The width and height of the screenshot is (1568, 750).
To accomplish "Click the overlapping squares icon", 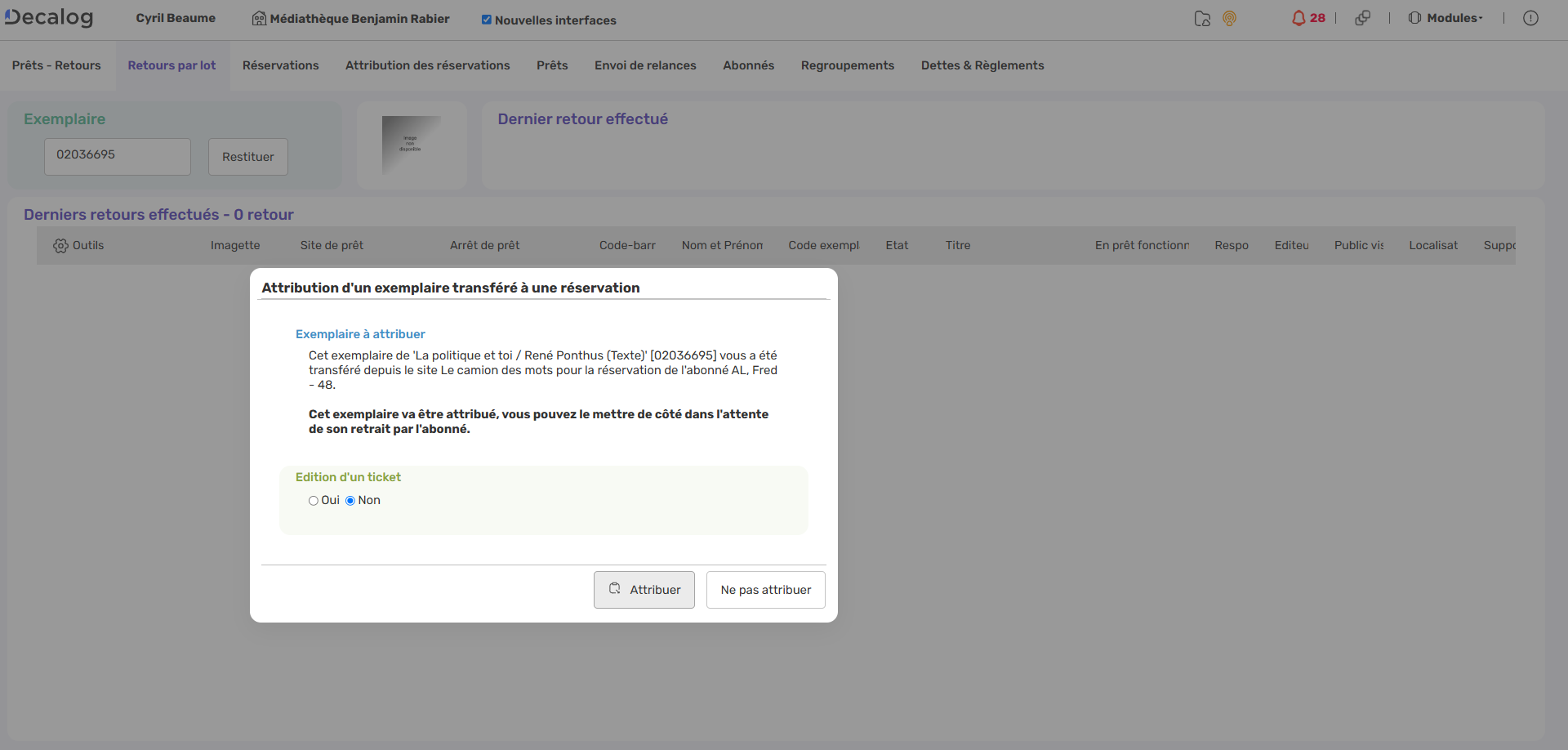I will [1362, 18].
